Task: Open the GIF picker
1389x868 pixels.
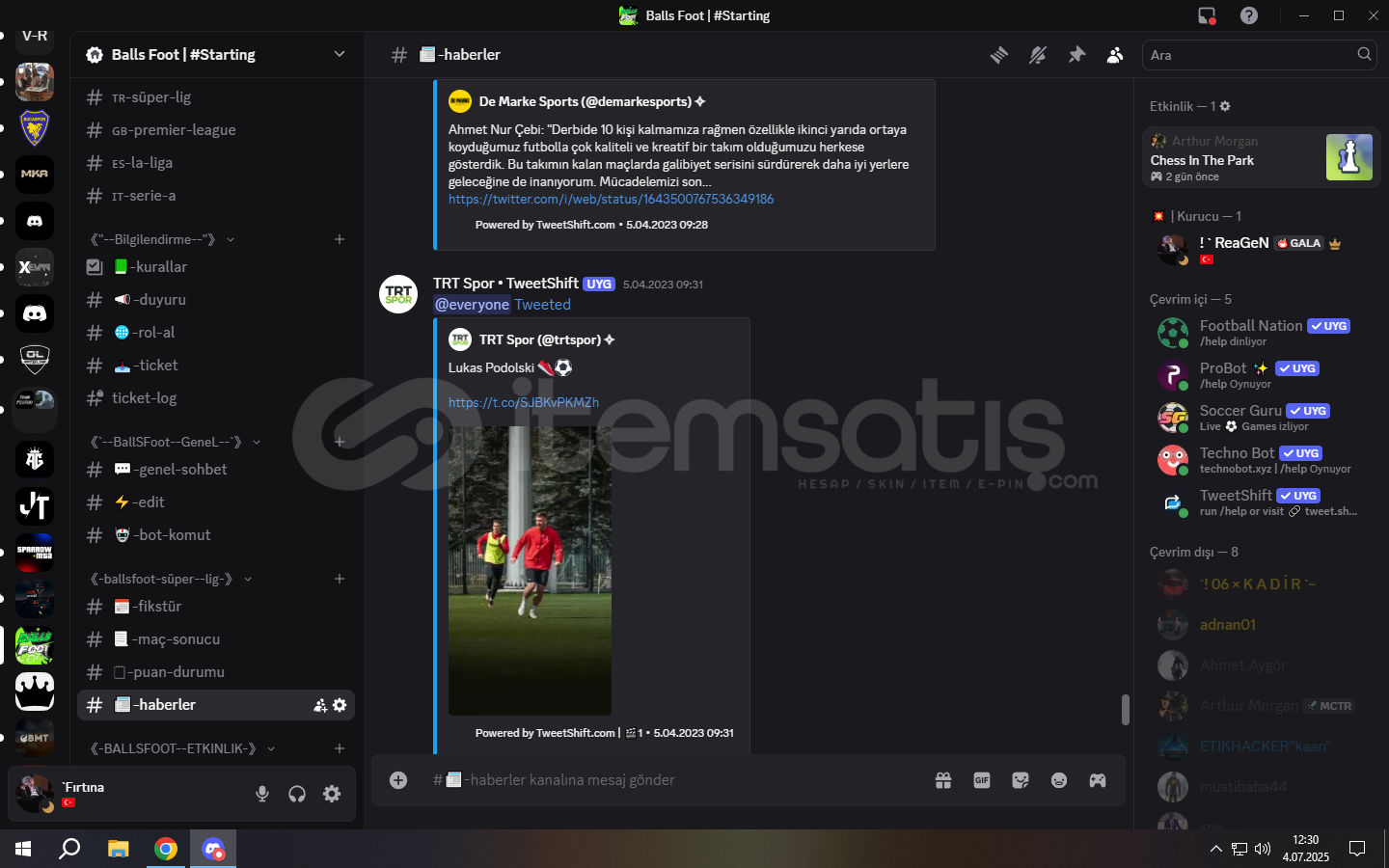Action: coord(982,780)
